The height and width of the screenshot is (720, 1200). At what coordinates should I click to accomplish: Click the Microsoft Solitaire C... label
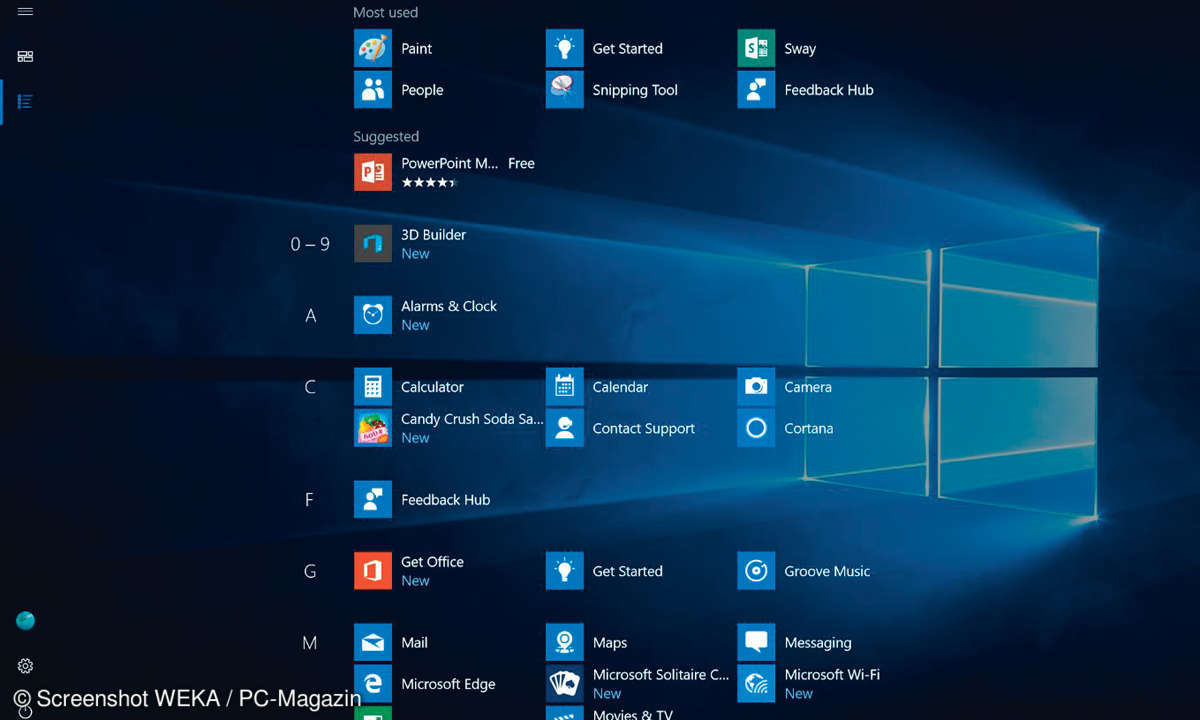point(661,675)
